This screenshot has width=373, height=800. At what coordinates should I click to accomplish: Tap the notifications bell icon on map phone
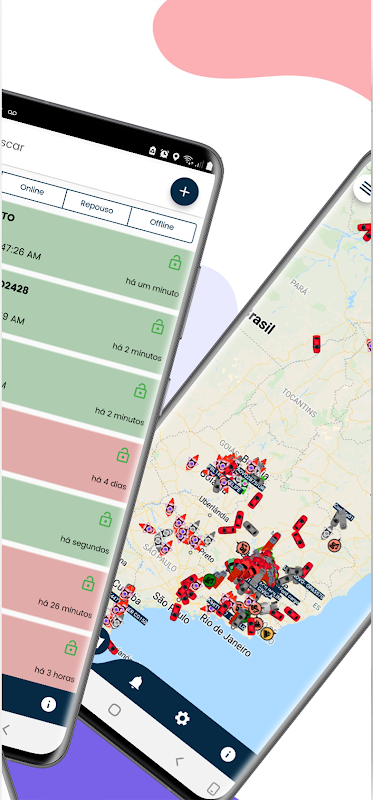tap(135, 683)
